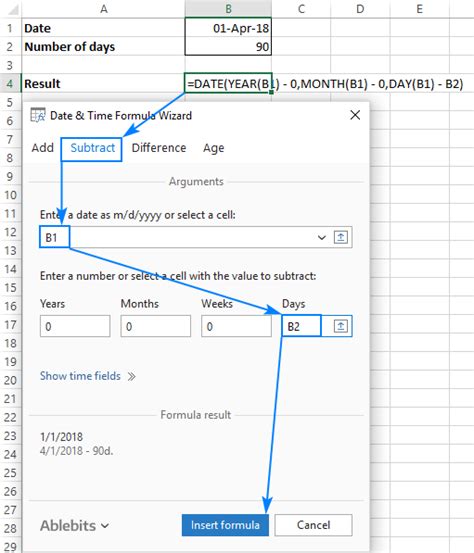Screen dimensions: 474x553
Task: Select row 1 header
Action: (x=10, y=28)
